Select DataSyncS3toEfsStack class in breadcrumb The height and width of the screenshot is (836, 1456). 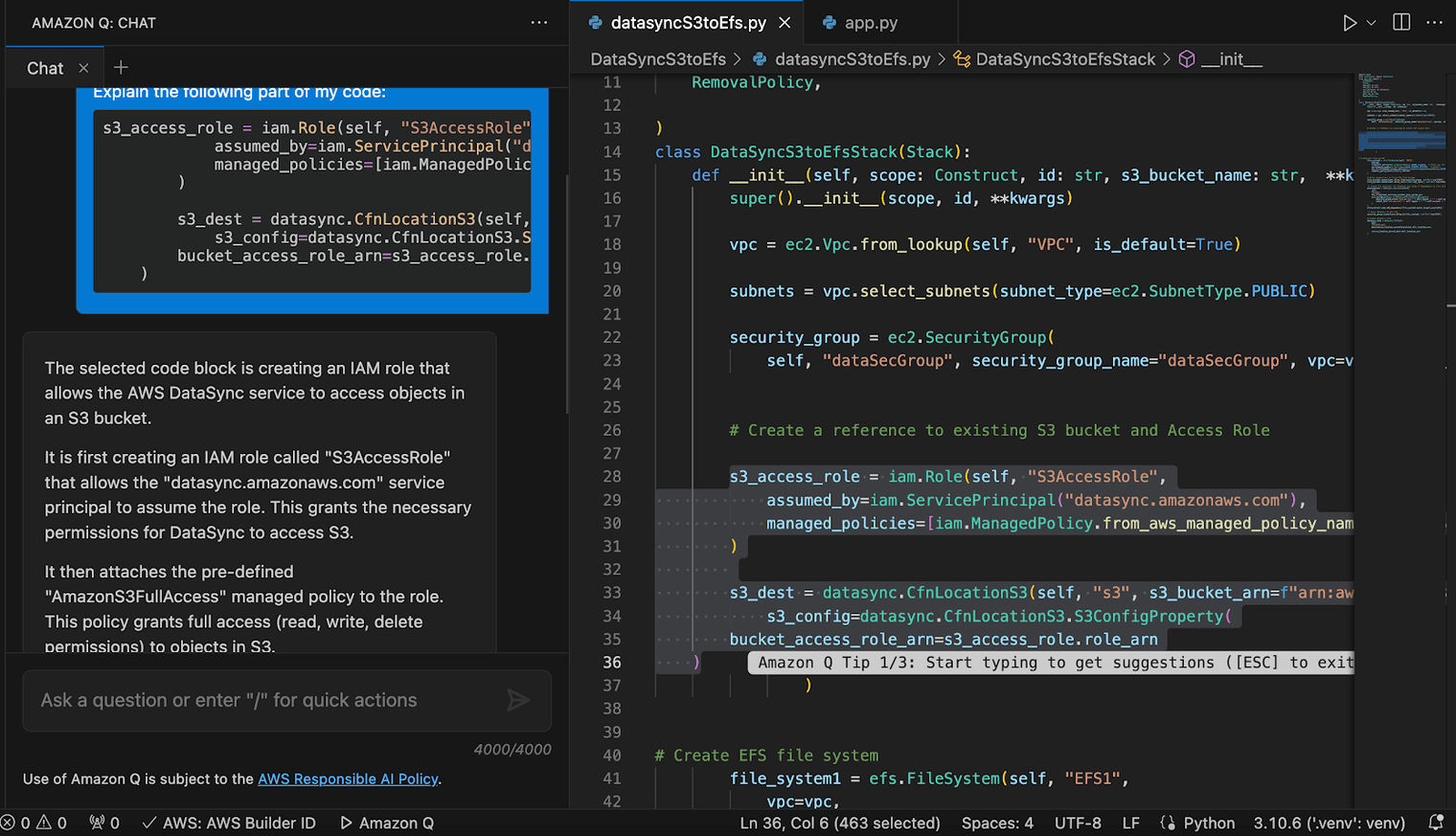point(1065,59)
